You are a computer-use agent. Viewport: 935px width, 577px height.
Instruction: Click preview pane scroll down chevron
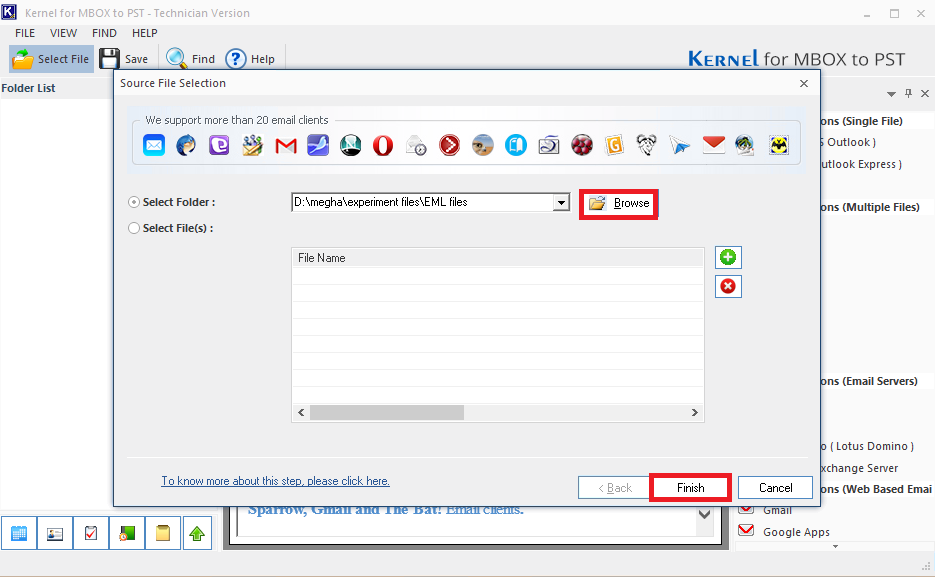point(704,514)
